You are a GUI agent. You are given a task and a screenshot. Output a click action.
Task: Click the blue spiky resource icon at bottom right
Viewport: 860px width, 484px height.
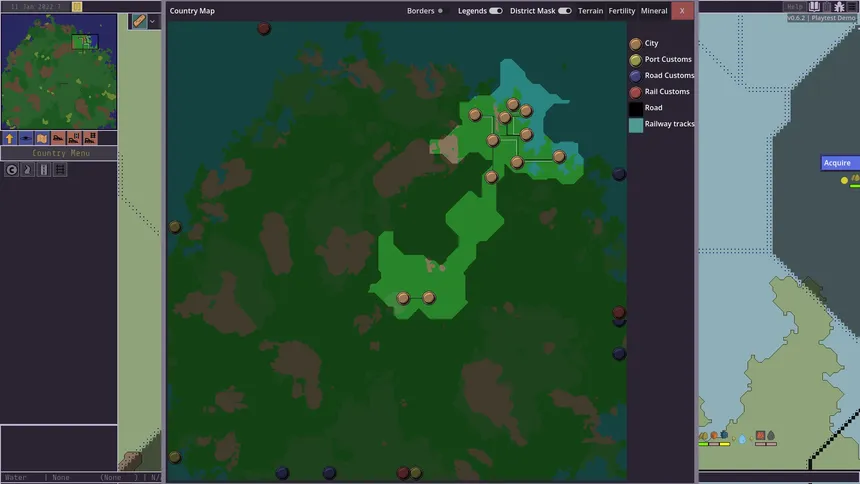pyautogui.click(x=725, y=435)
